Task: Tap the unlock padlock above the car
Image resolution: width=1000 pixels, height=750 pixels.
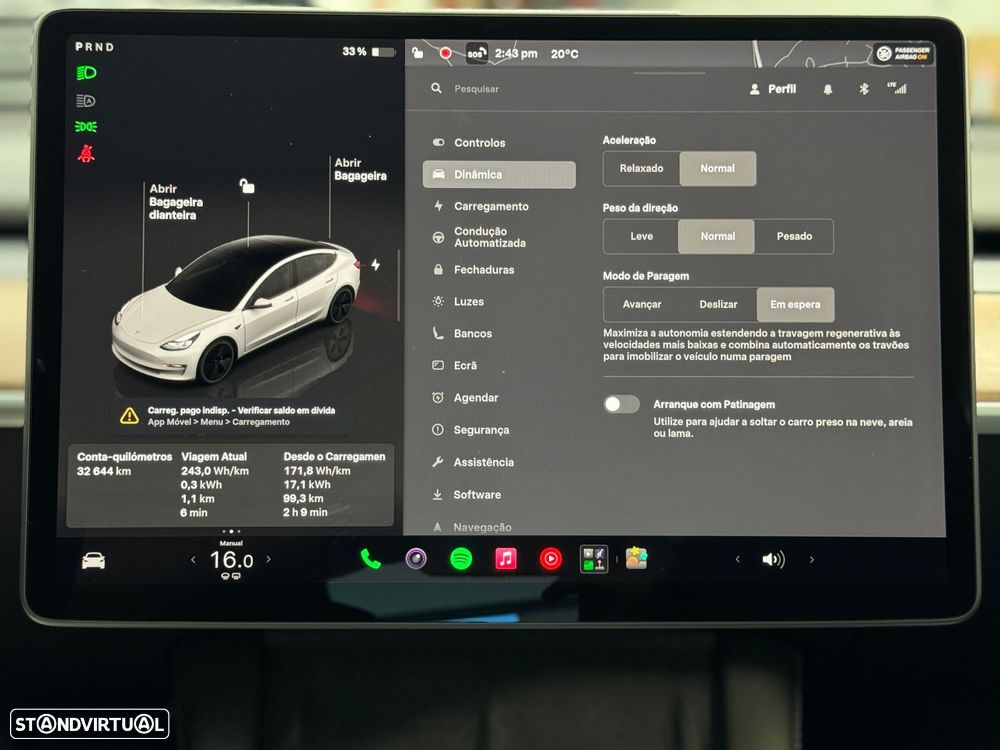Action: tap(247, 186)
